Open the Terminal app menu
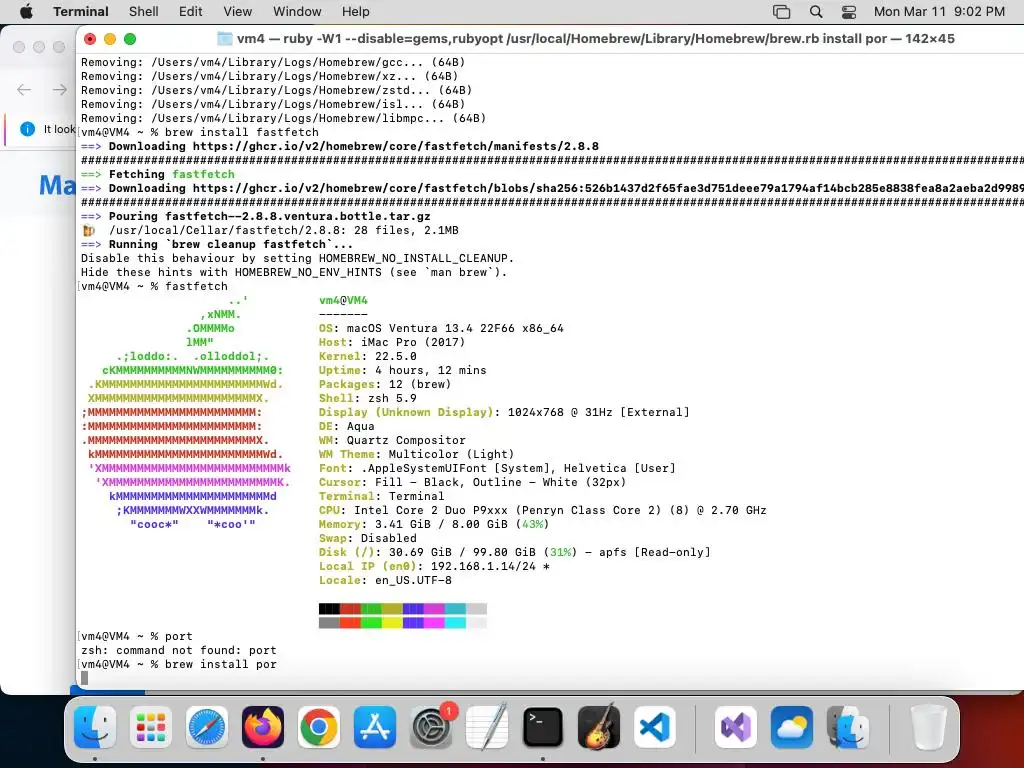 pos(81,12)
